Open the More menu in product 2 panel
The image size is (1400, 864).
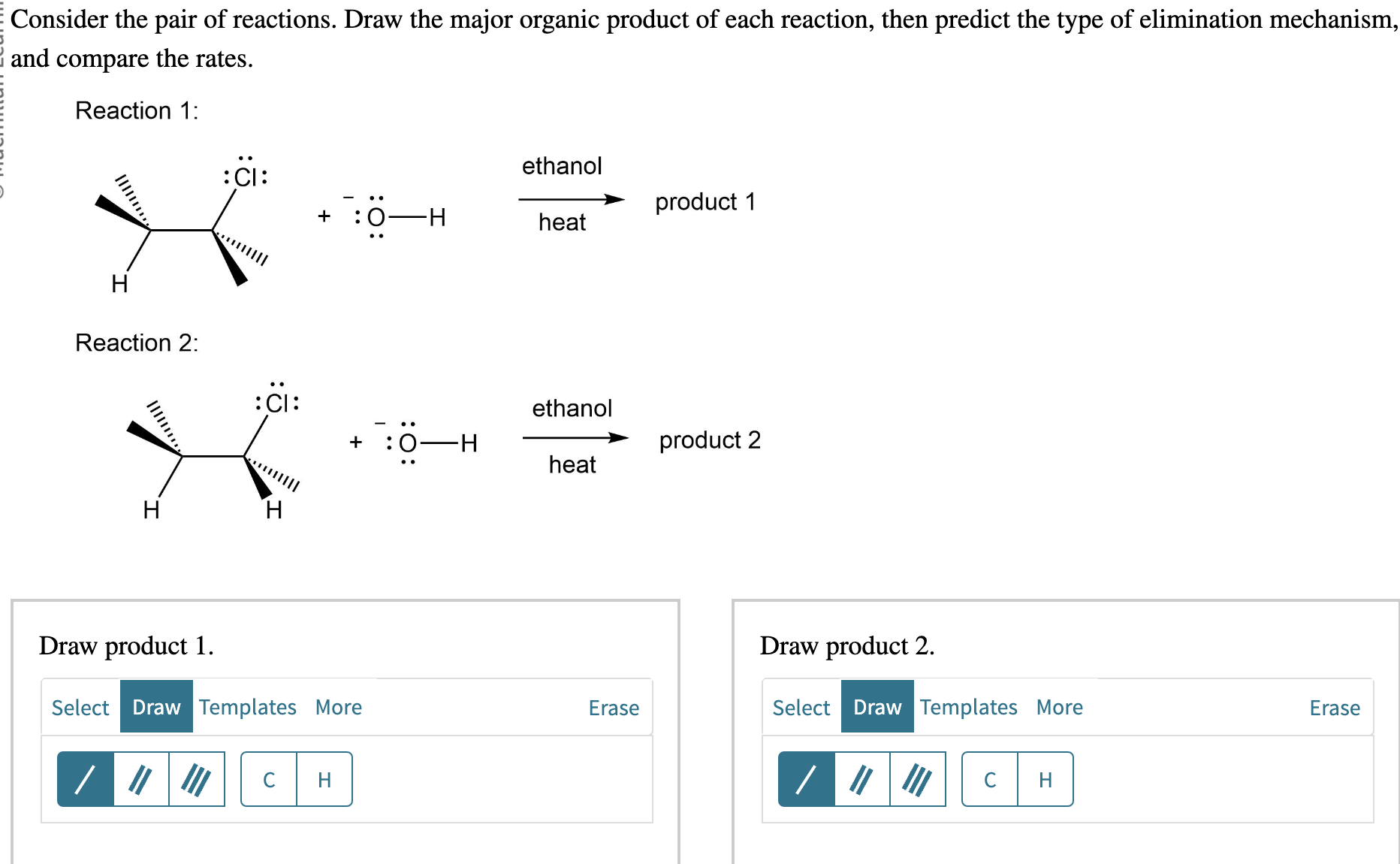tap(1059, 707)
